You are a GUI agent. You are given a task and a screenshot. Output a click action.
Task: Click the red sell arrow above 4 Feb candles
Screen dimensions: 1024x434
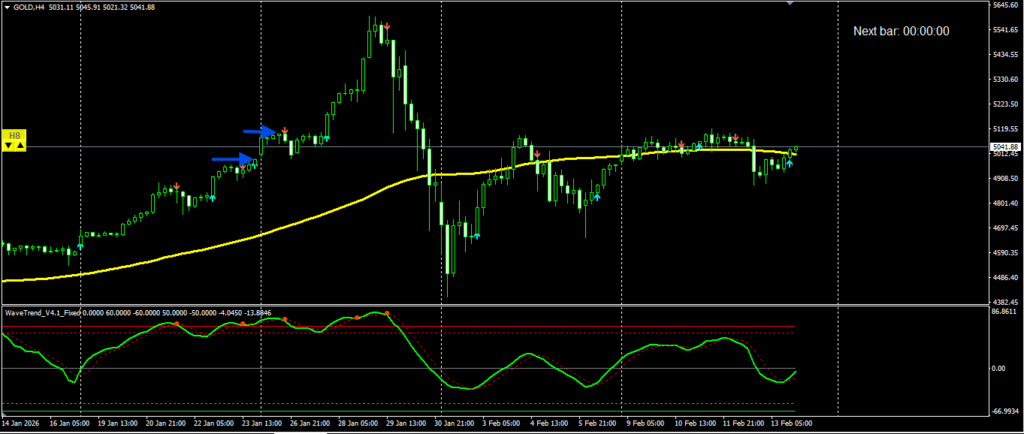click(536, 154)
